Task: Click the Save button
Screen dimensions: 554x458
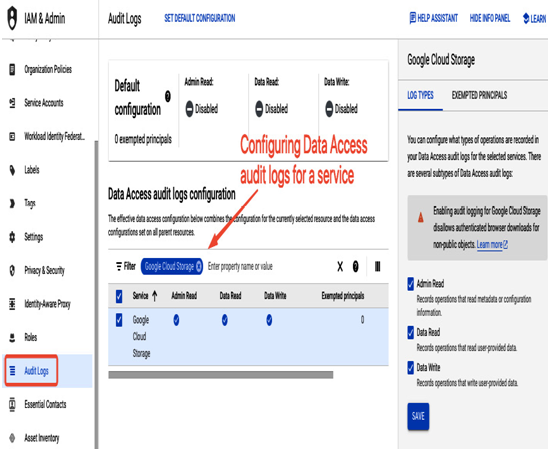Action: [x=418, y=416]
